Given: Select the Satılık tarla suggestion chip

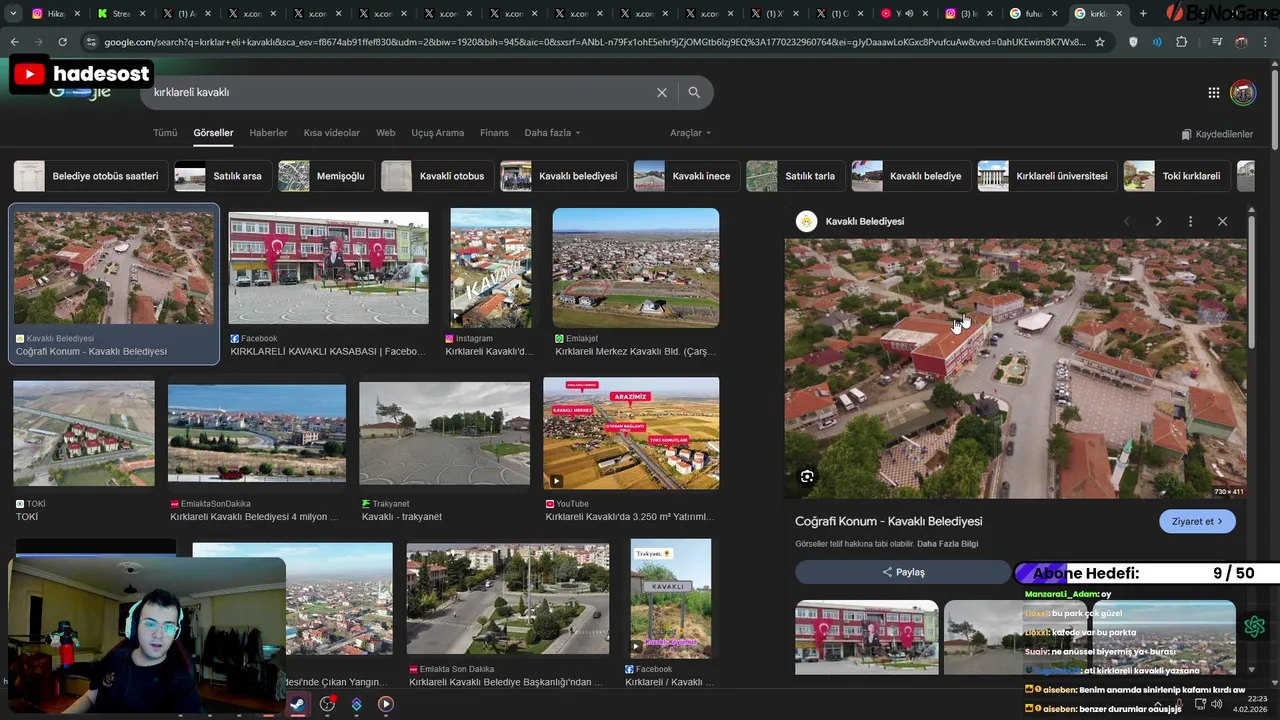Looking at the screenshot, I should 796,176.
